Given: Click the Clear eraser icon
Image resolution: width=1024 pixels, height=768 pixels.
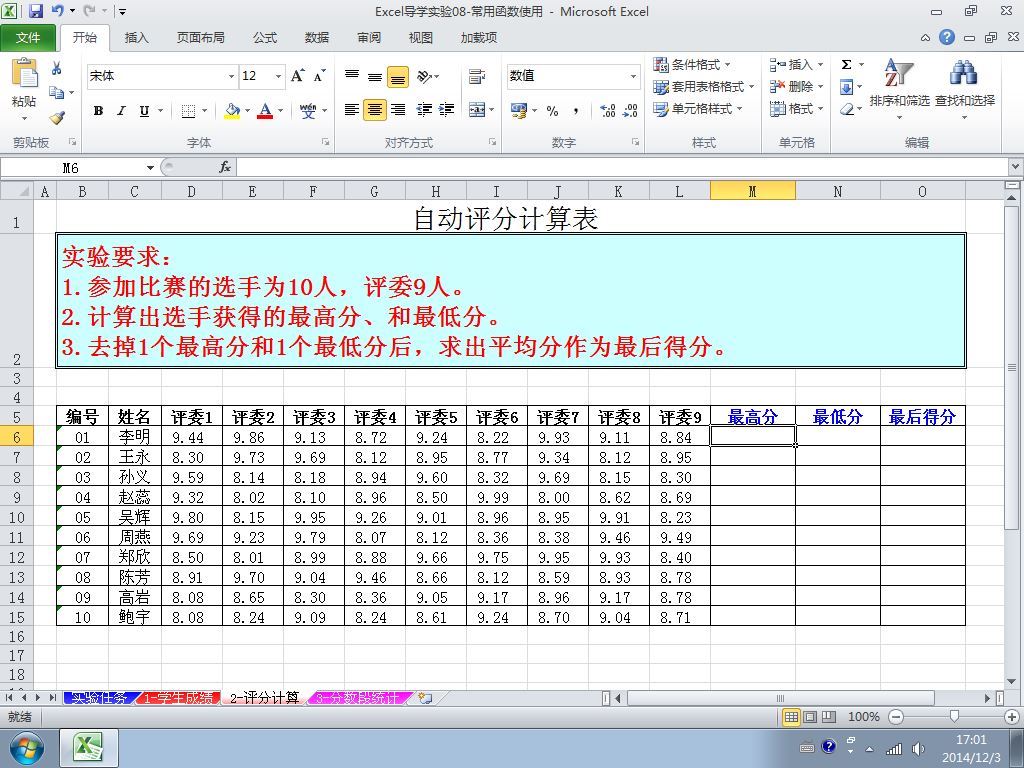Looking at the screenshot, I should tap(846, 109).
